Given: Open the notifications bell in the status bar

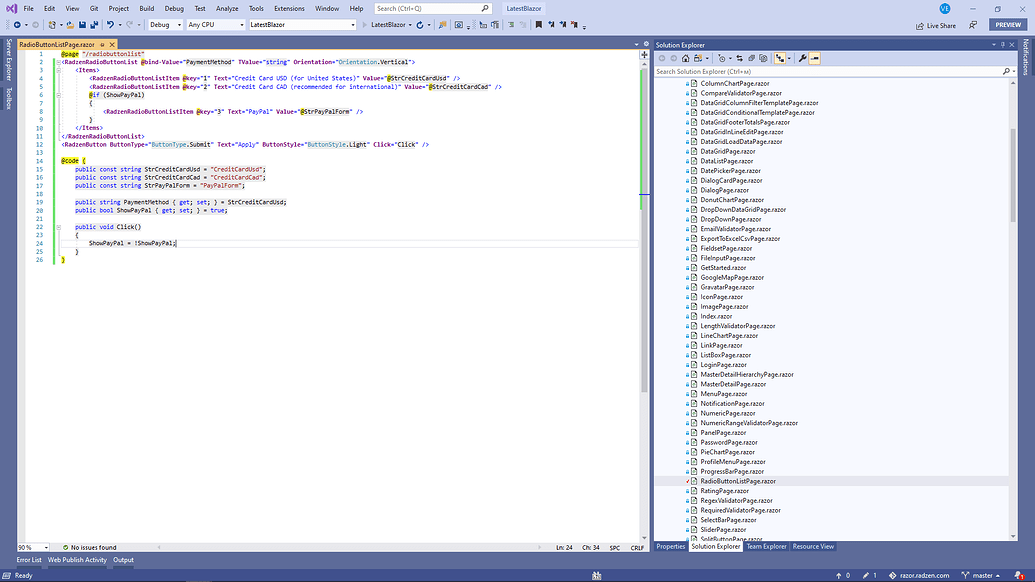Looking at the screenshot, I should point(1016,575).
